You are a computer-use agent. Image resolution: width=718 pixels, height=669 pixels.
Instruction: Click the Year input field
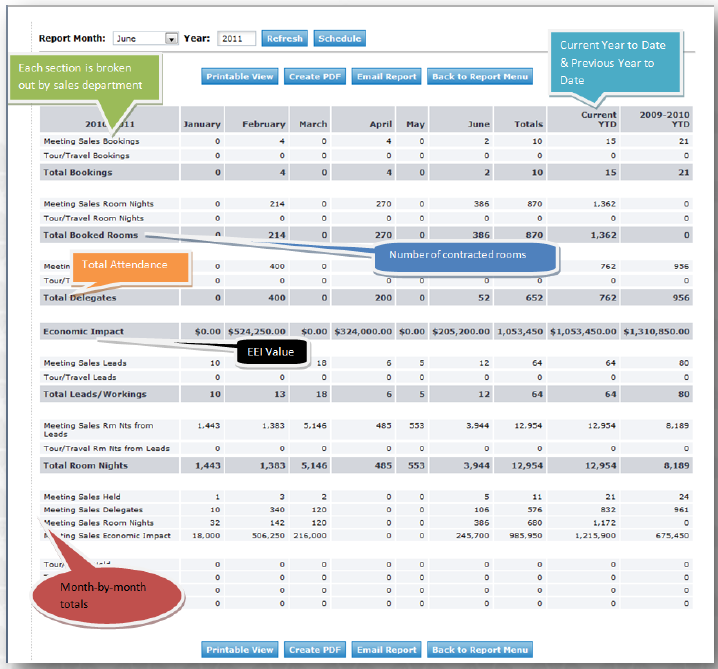click(236, 38)
